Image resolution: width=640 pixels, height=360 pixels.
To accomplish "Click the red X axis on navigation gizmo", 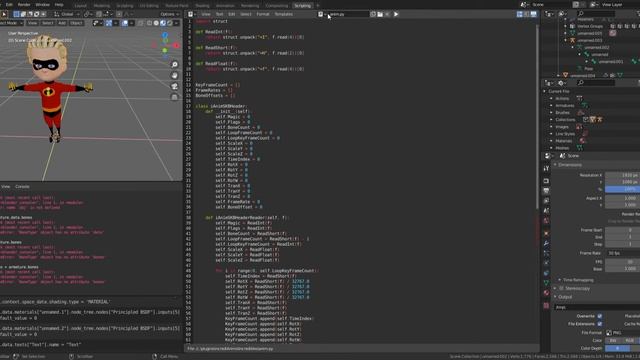I will (176, 45).
